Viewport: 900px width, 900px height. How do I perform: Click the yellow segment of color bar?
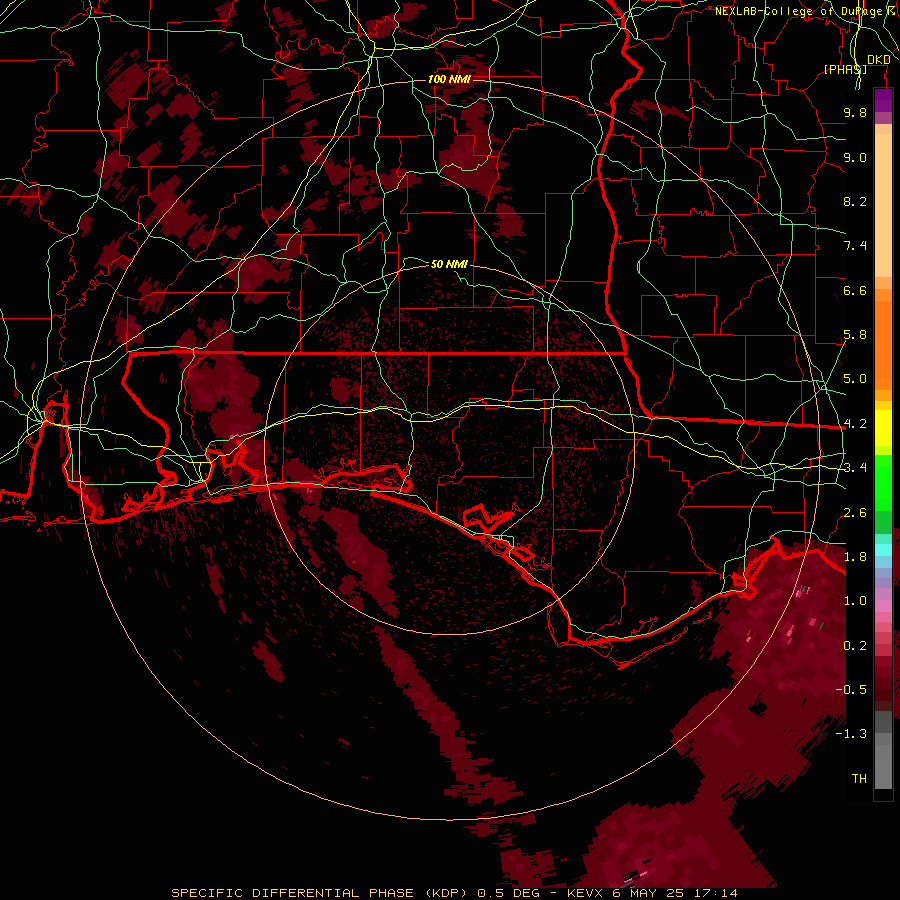click(883, 428)
